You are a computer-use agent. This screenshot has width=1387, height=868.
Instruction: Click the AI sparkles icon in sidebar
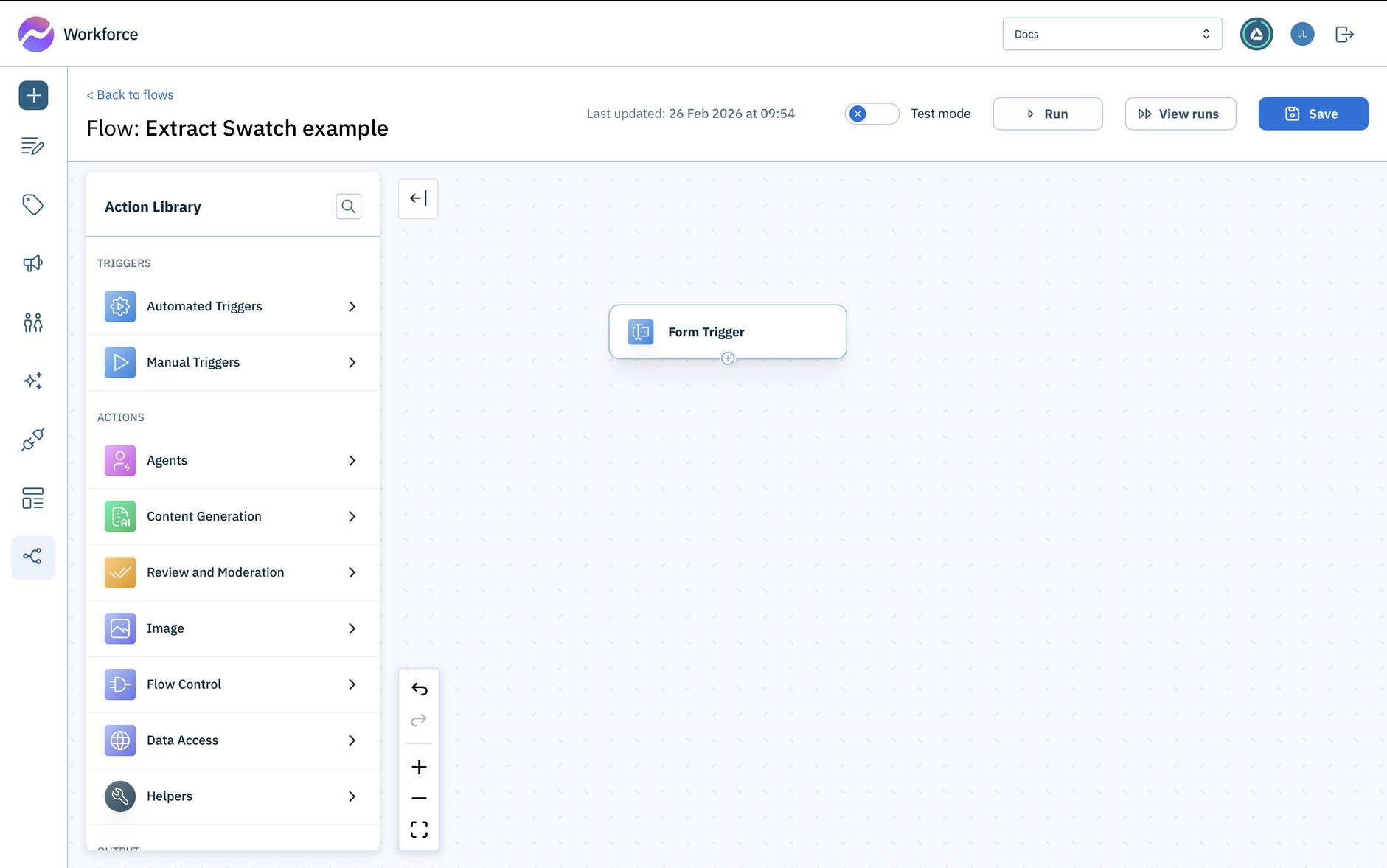pos(33,381)
